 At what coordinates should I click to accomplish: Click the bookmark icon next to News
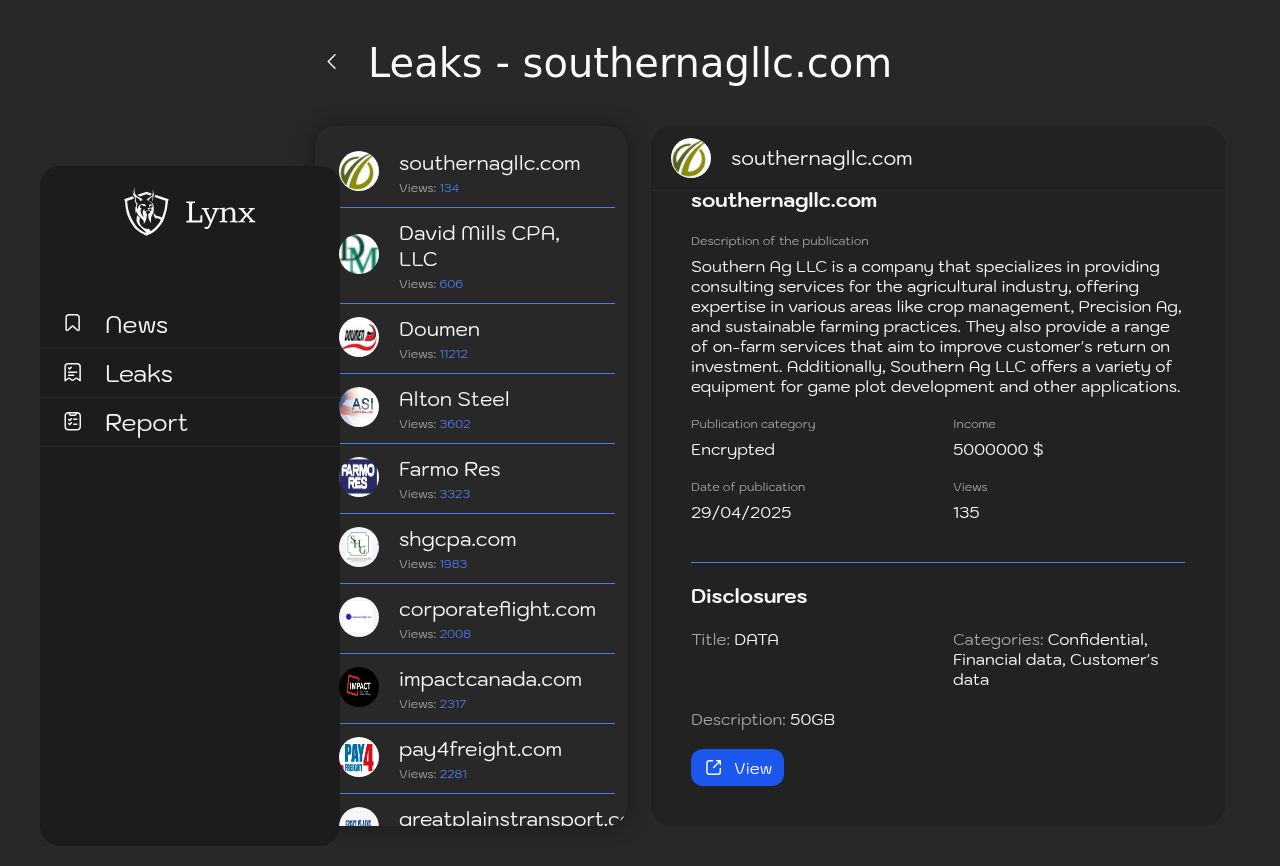73,323
